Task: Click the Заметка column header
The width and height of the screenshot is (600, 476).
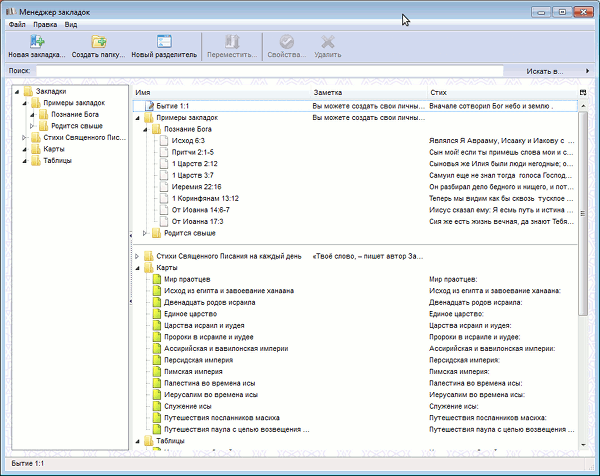Action: point(329,92)
